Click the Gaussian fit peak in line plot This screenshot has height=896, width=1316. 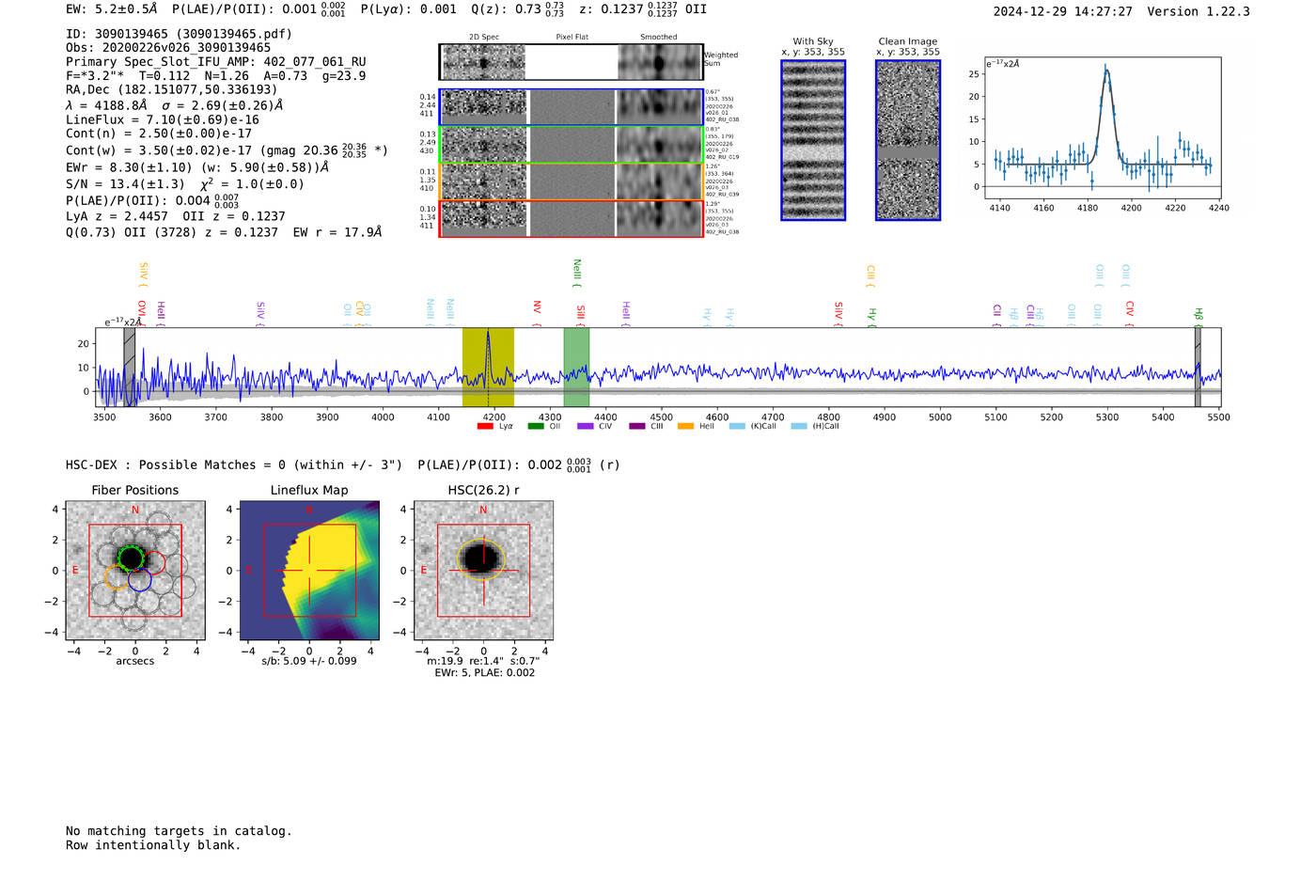point(1105,70)
